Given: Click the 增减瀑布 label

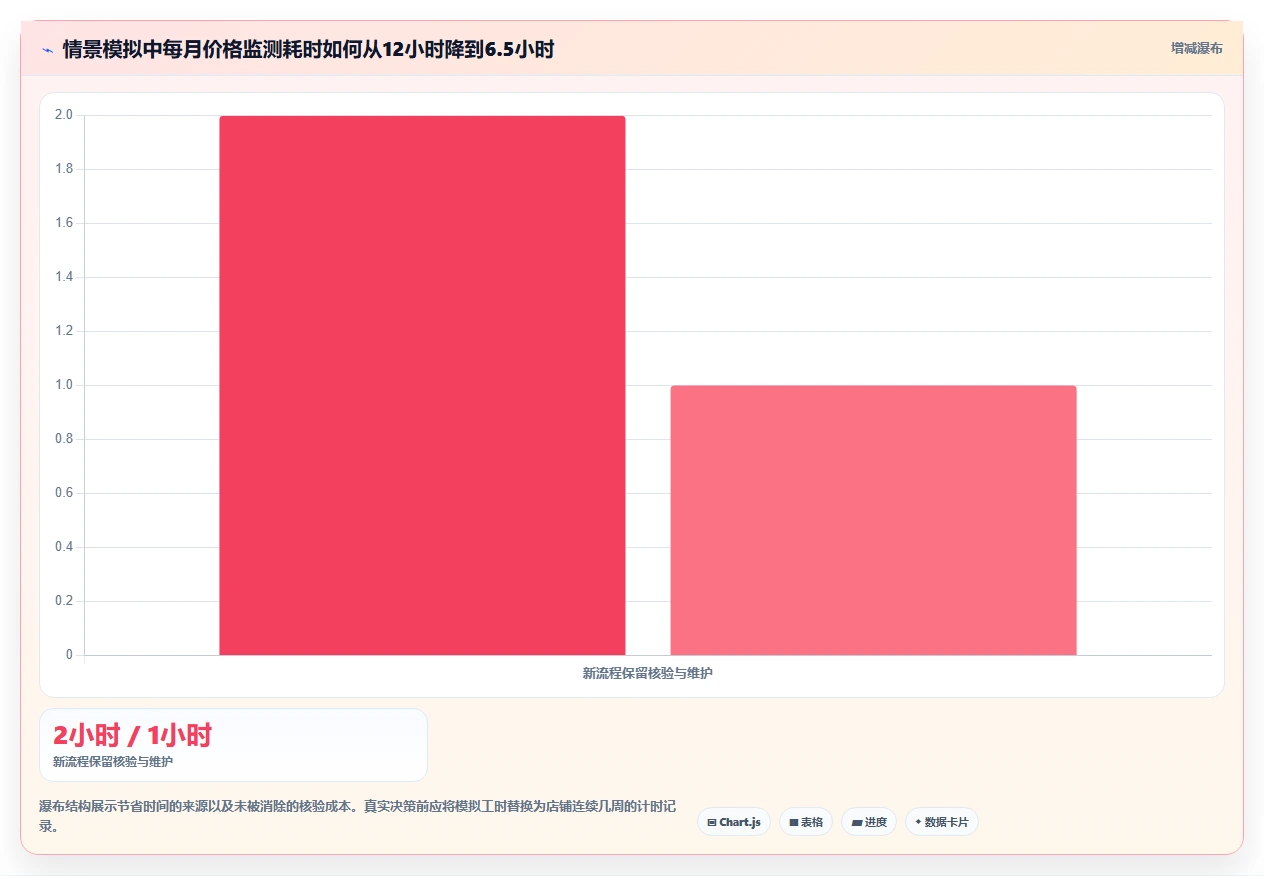Looking at the screenshot, I should tap(1196, 48).
